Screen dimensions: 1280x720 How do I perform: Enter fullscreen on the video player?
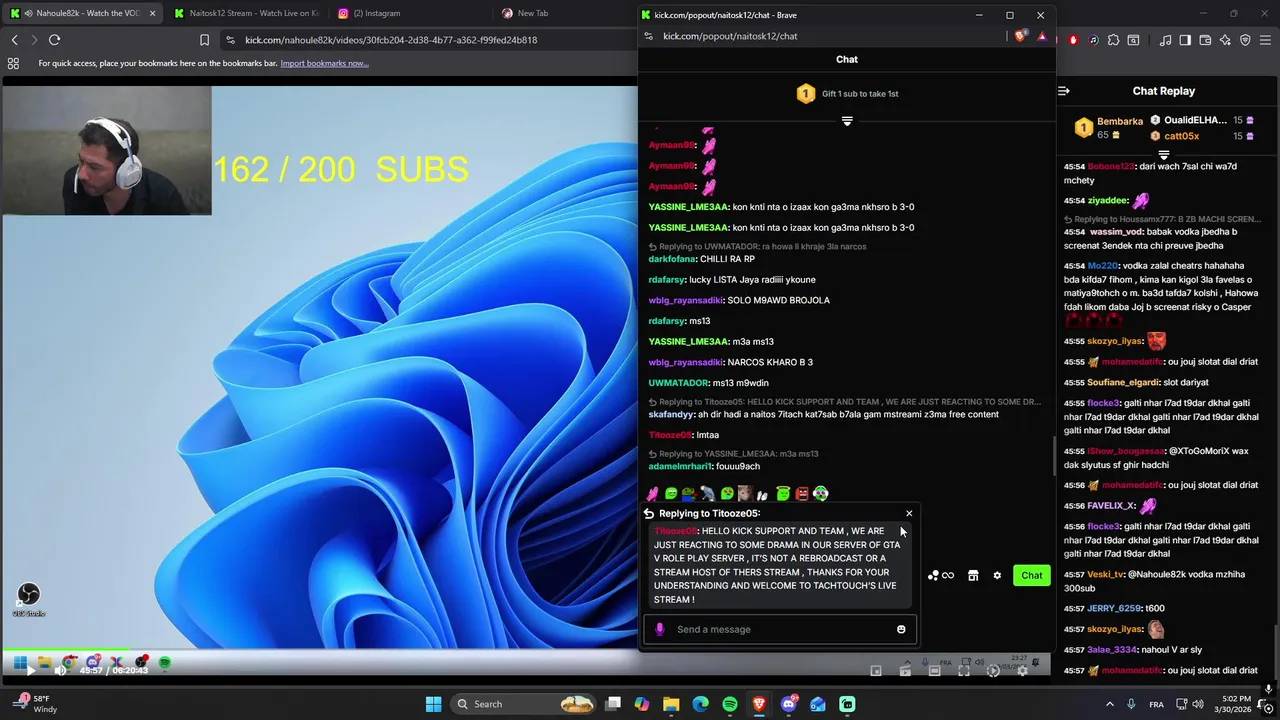pos(964,671)
